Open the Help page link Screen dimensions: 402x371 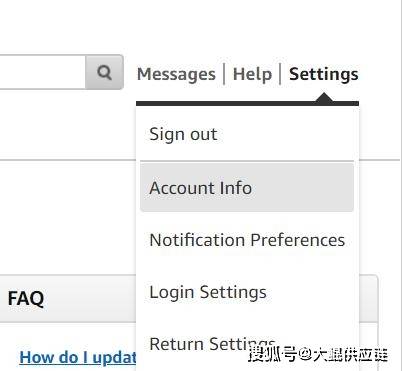click(252, 74)
